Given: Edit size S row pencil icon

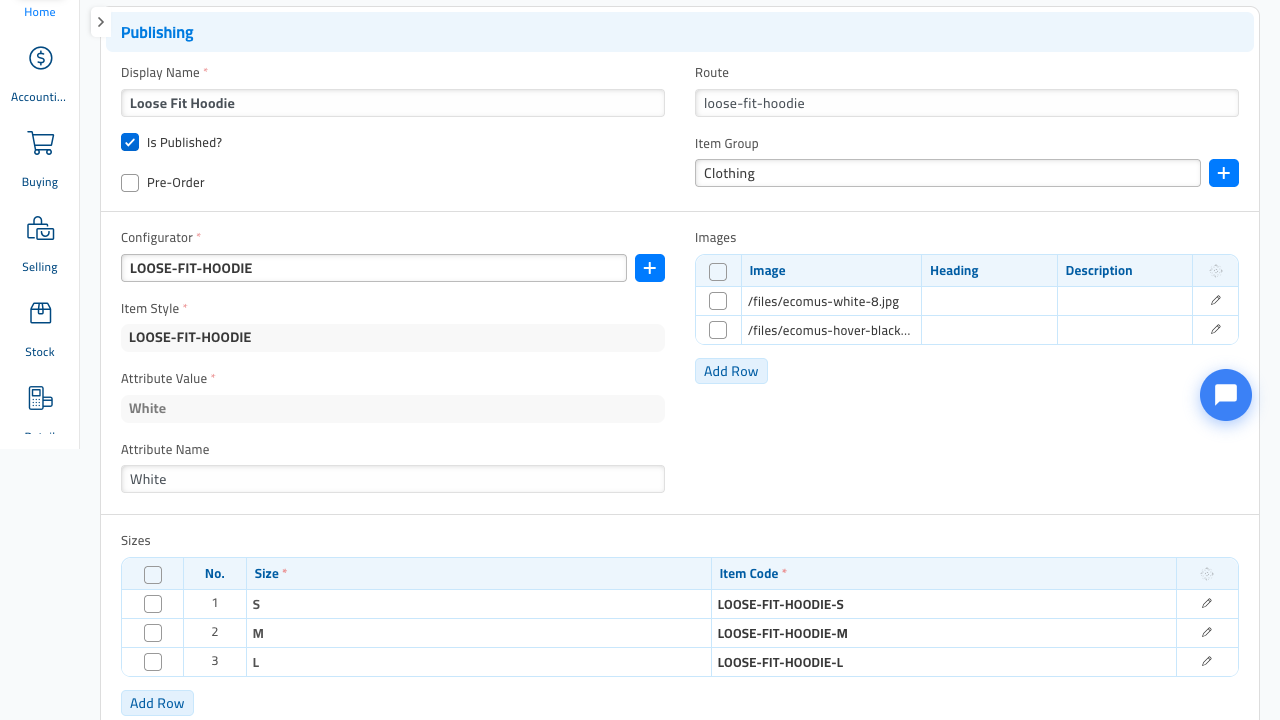Looking at the screenshot, I should click(x=1207, y=604).
